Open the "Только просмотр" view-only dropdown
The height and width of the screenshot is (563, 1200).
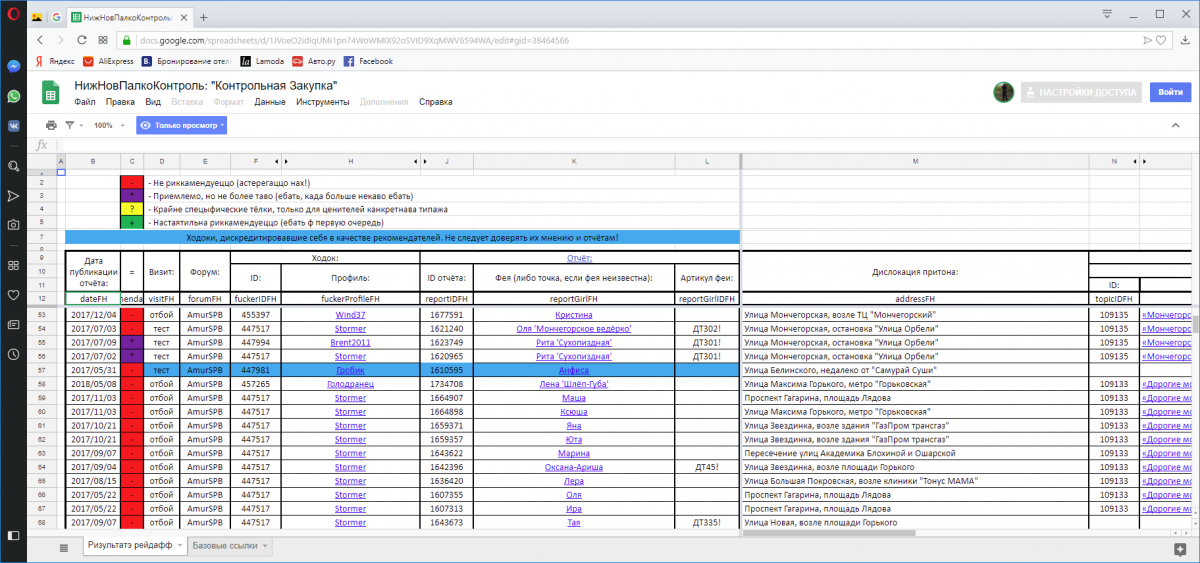[x=182, y=125]
